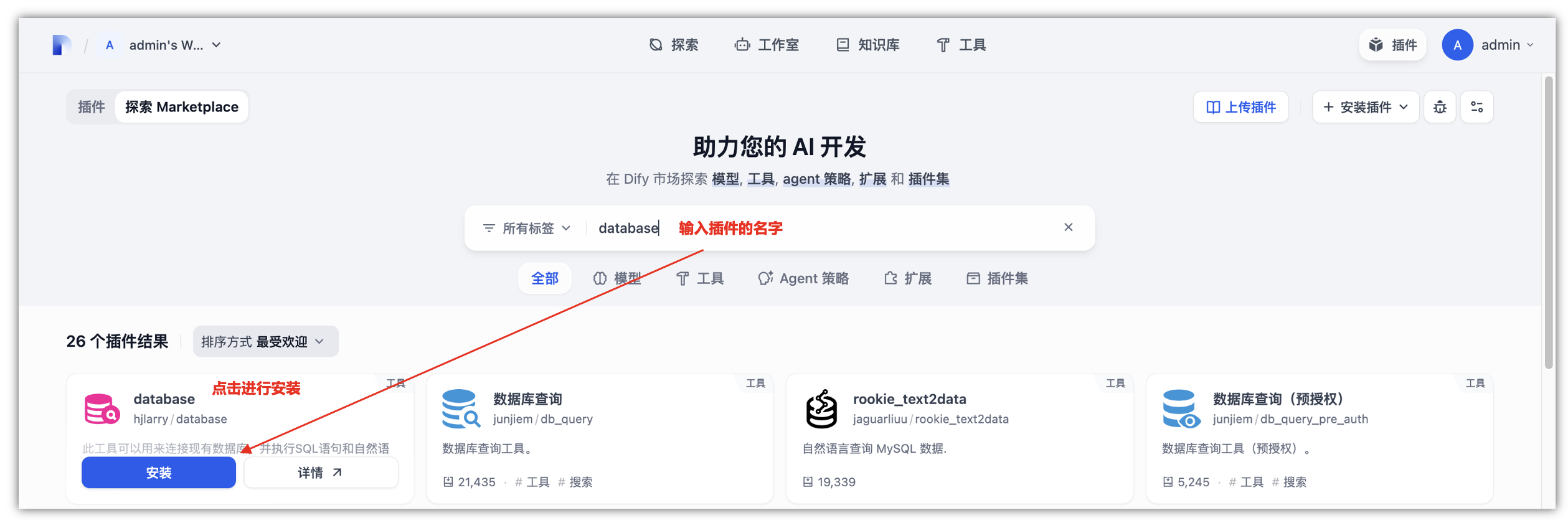Click # 搜索 tag on 数据库查询 card
Viewport: 1568px width, 528px height.
pyautogui.click(x=575, y=482)
